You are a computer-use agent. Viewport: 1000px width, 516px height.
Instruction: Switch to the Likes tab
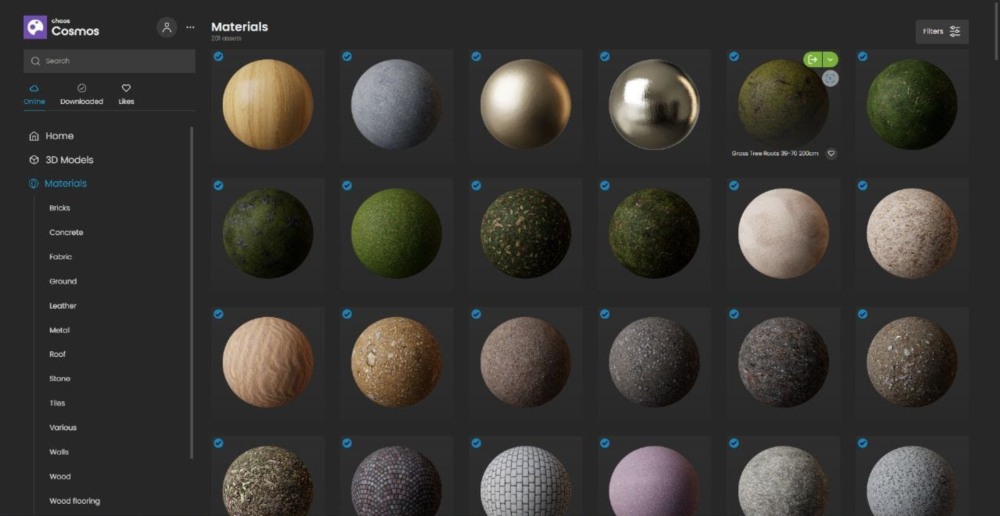pyautogui.click(x=126, y=94)
